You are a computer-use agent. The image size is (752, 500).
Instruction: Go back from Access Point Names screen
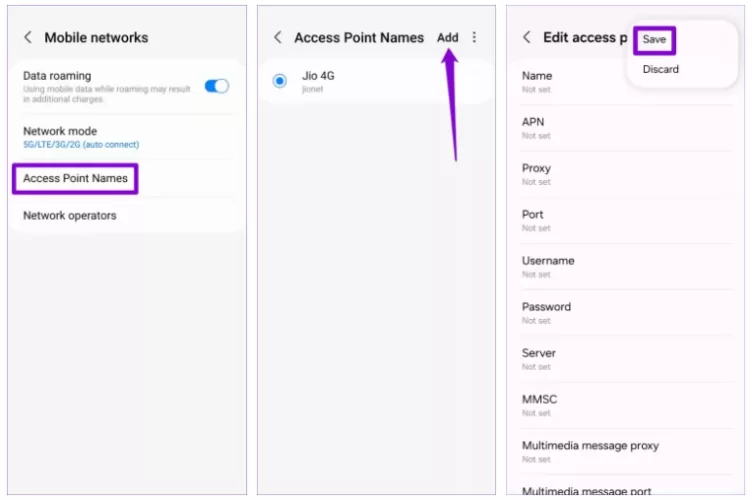click(278, 38)
